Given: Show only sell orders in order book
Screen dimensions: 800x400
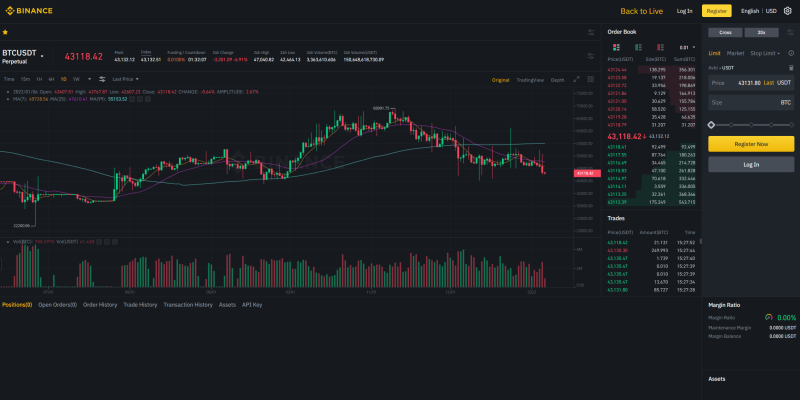Looking at the screenshot, I should (x=660, y=47).
